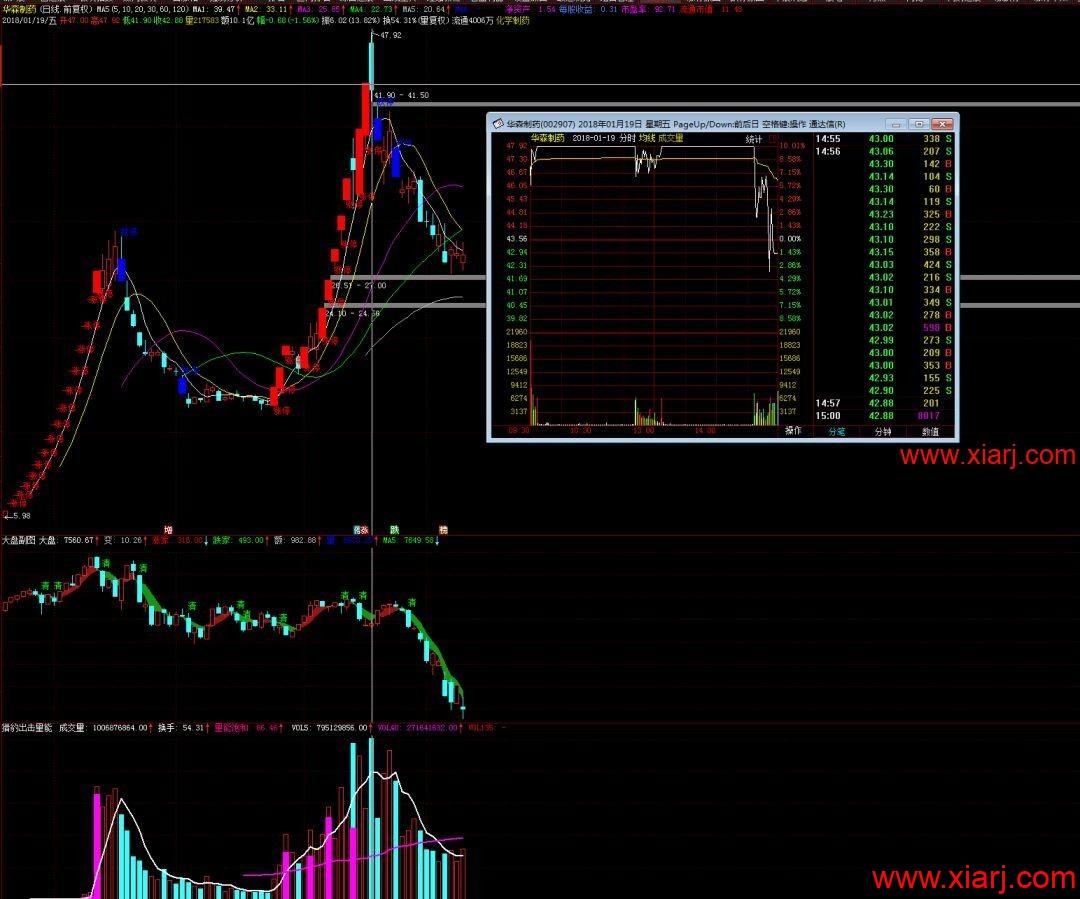Viewport: 1080px width, 899px height.
Task: Select the 14:55 tick row time
Action: pos(827,138)
